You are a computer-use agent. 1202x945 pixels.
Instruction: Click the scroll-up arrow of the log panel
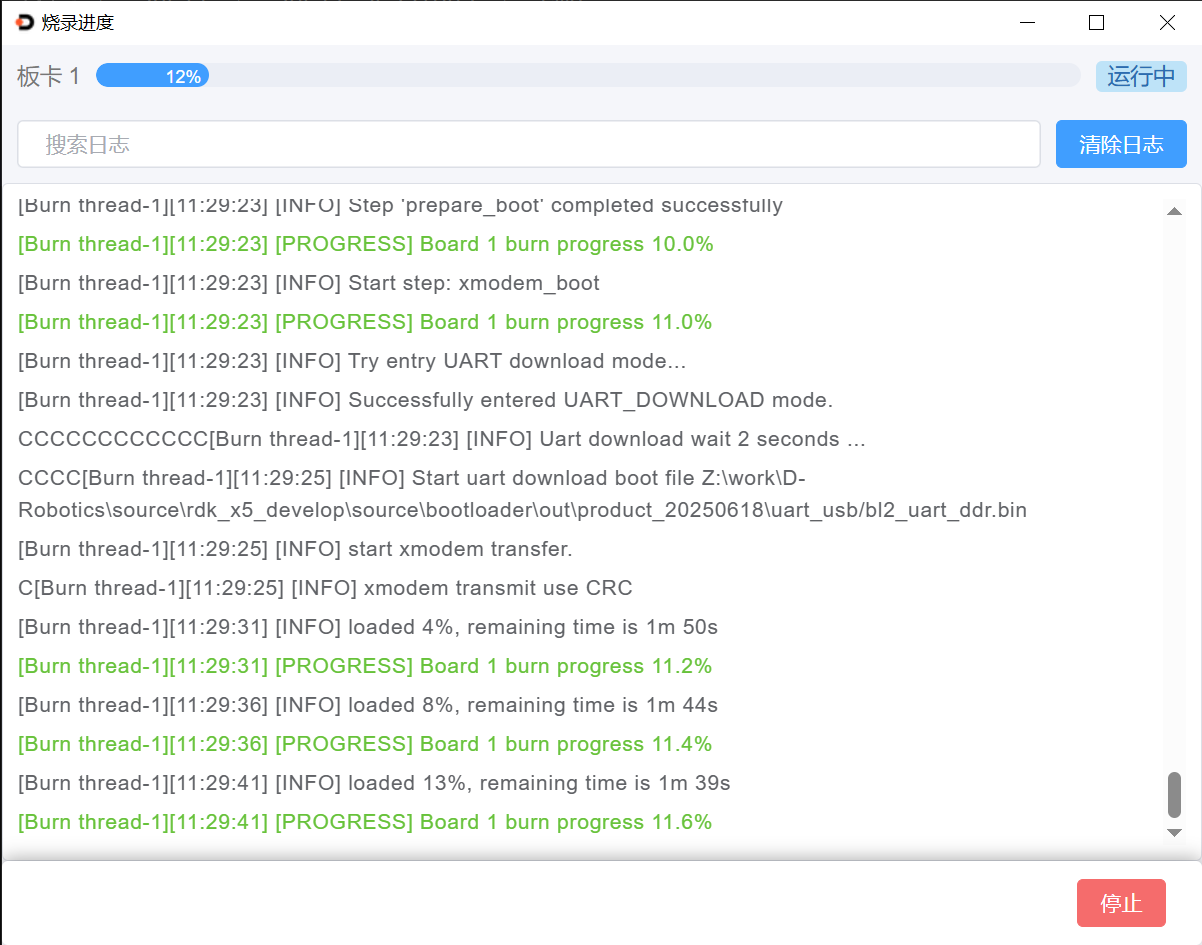coord(1174,211)
